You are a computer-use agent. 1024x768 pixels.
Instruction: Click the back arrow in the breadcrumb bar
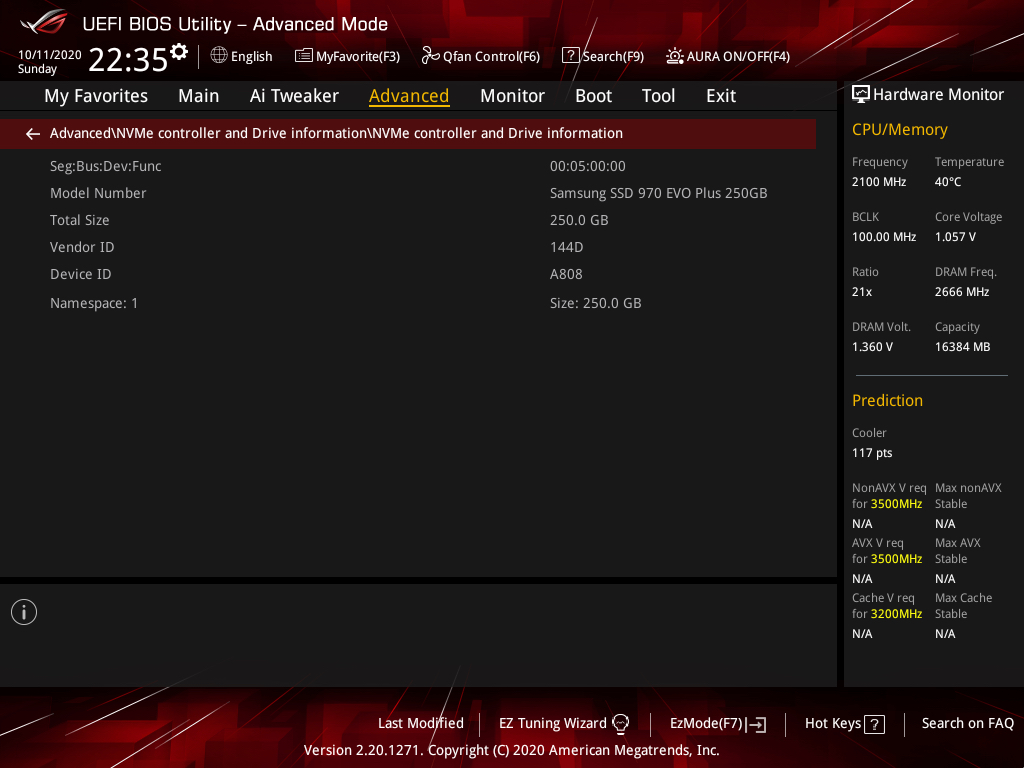(33, 134)
